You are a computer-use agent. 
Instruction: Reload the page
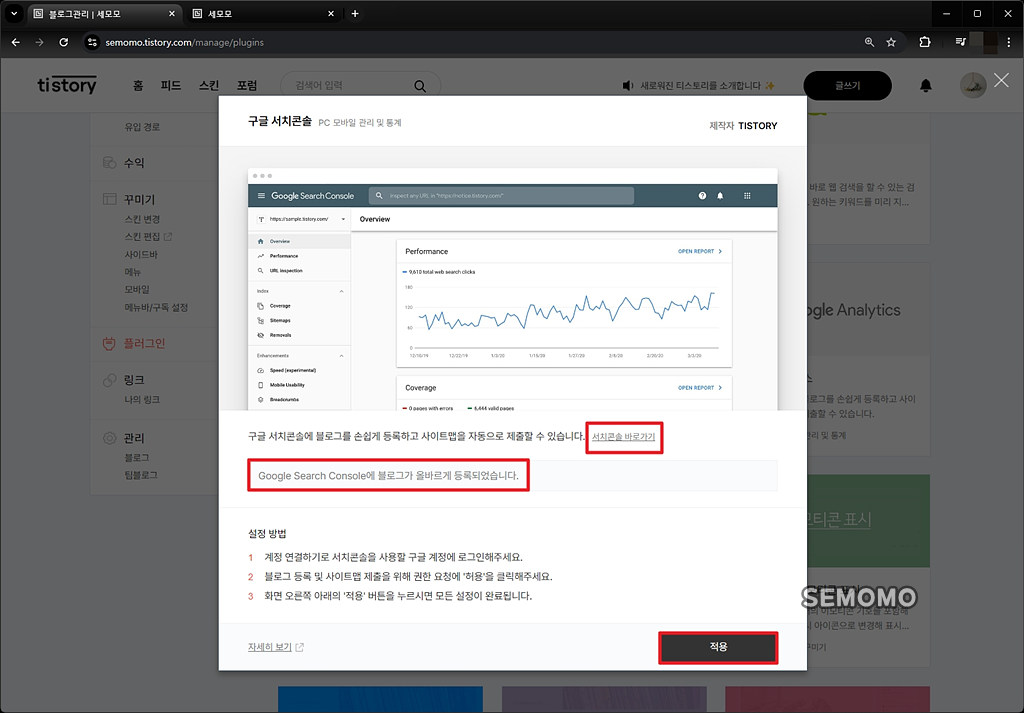click(63, 42)
